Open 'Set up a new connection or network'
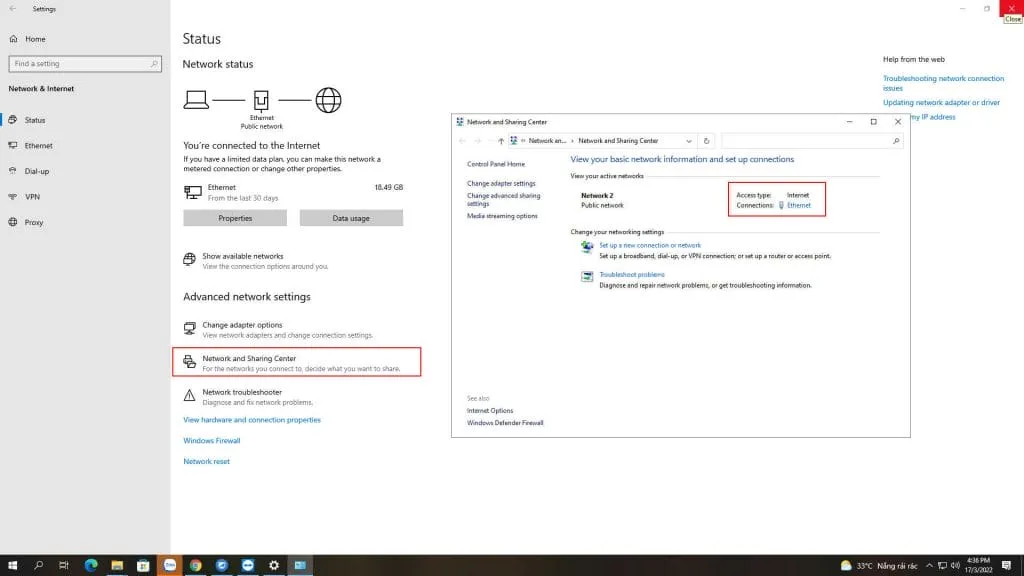This screenshot has width=1024, height=576. pyautogui.click(x=649, y=245)
